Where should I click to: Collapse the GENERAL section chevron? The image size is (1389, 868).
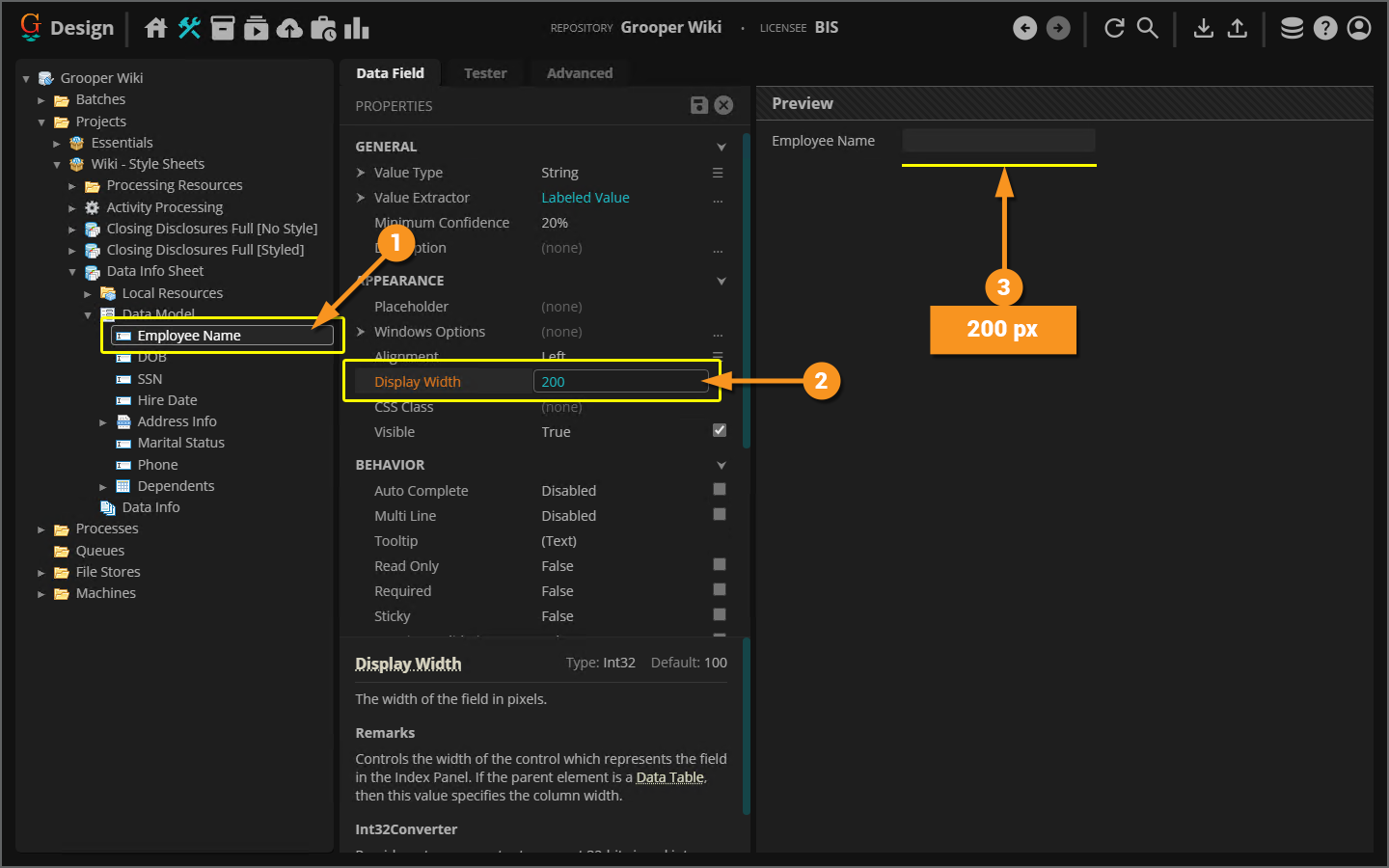721,147
